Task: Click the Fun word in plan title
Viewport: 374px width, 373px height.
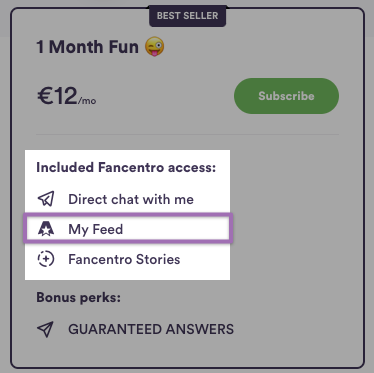Action: click(x=123, y=47)
